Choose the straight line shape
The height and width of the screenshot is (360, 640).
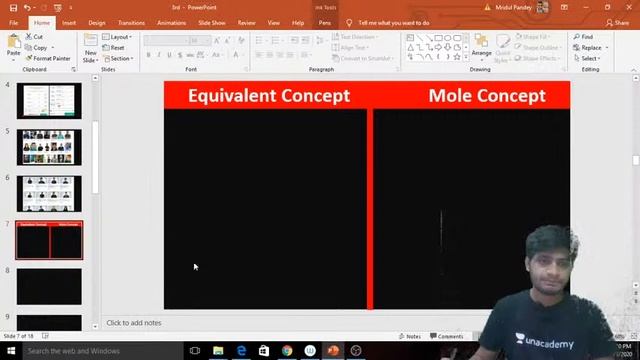tap(420, 38)
